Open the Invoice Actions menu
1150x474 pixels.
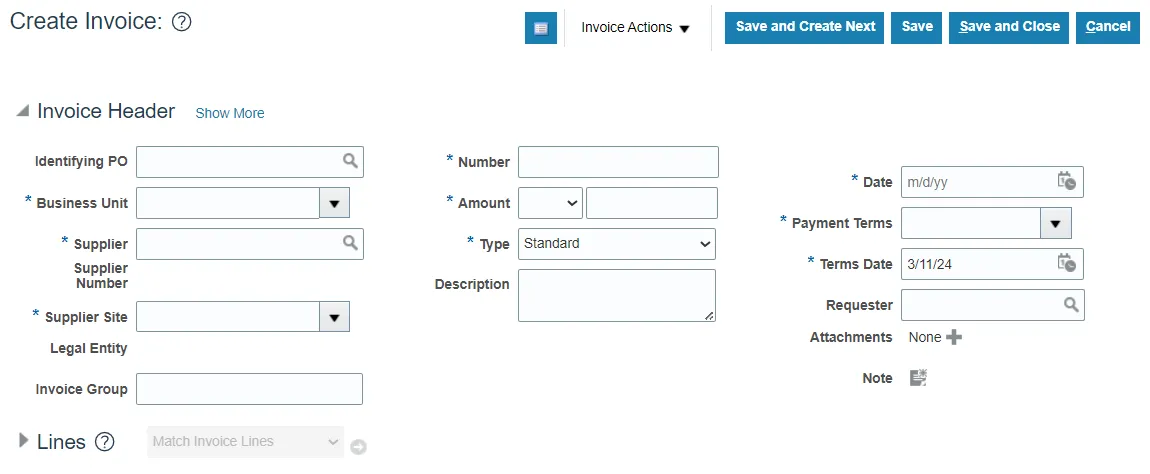coord(636,28)
